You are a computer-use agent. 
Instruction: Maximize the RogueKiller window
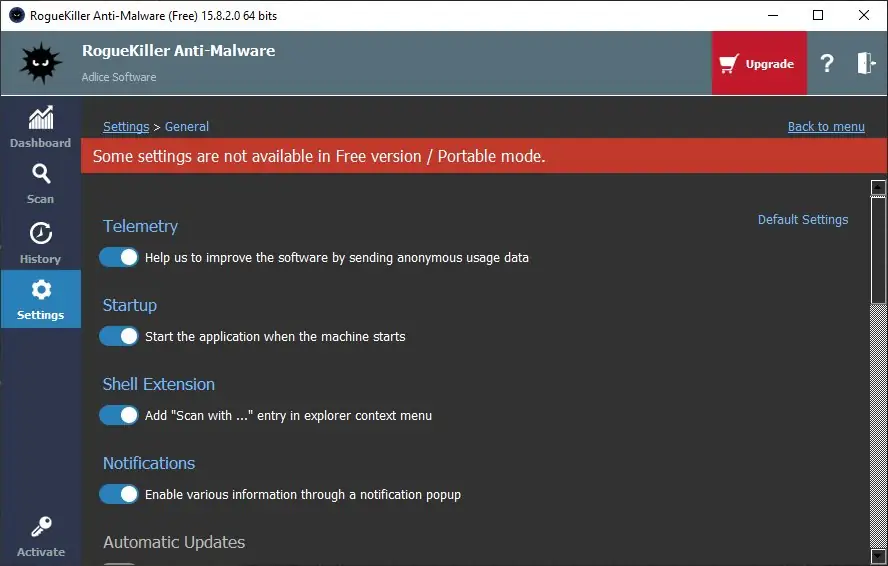click(x=818, y=15)
